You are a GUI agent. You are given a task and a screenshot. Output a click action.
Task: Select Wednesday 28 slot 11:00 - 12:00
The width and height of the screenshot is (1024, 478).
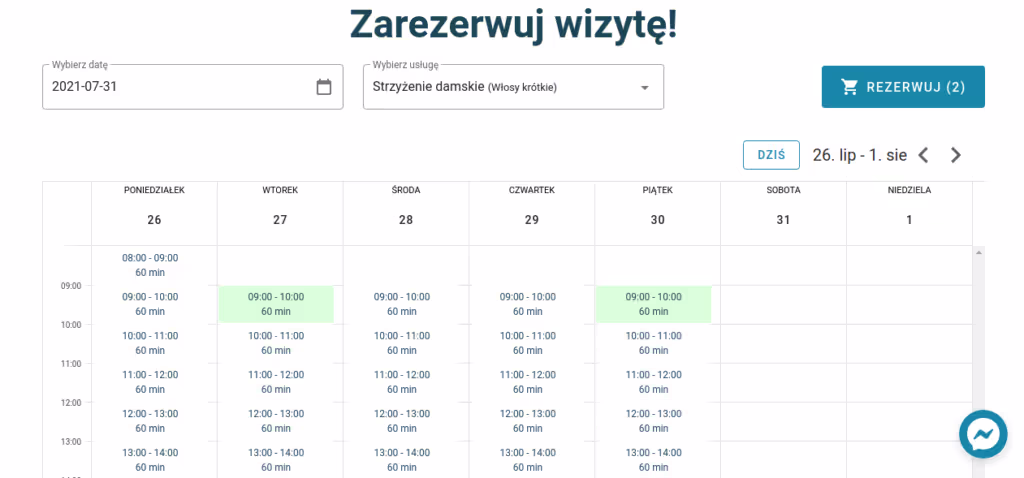coord(402,382)
